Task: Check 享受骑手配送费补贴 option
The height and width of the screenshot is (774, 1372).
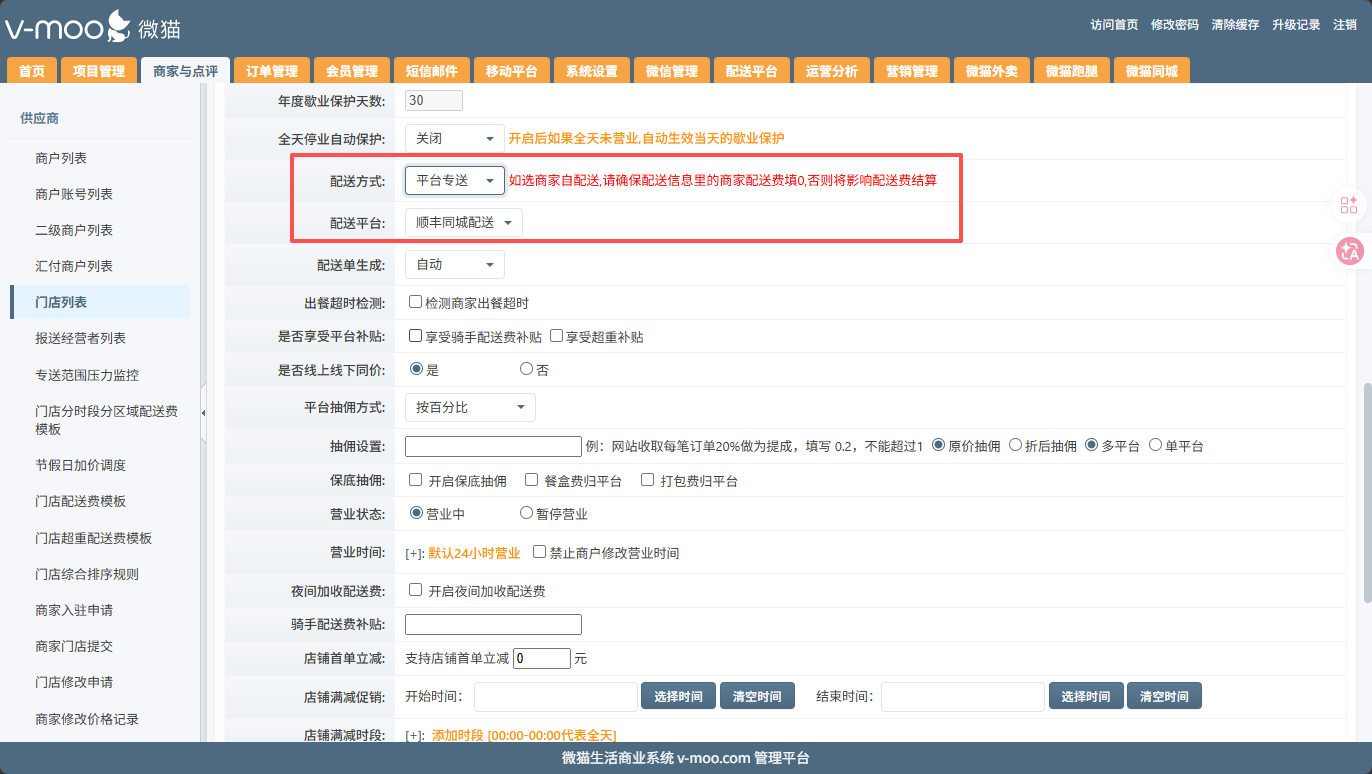Action: 416,337
